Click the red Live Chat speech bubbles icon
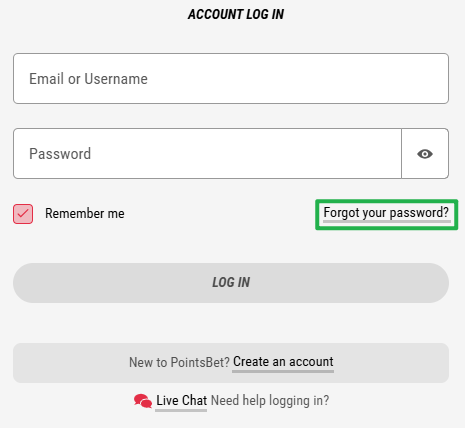Image resolution: width=465 pixels, height=428 pixels. click(143, 401)
